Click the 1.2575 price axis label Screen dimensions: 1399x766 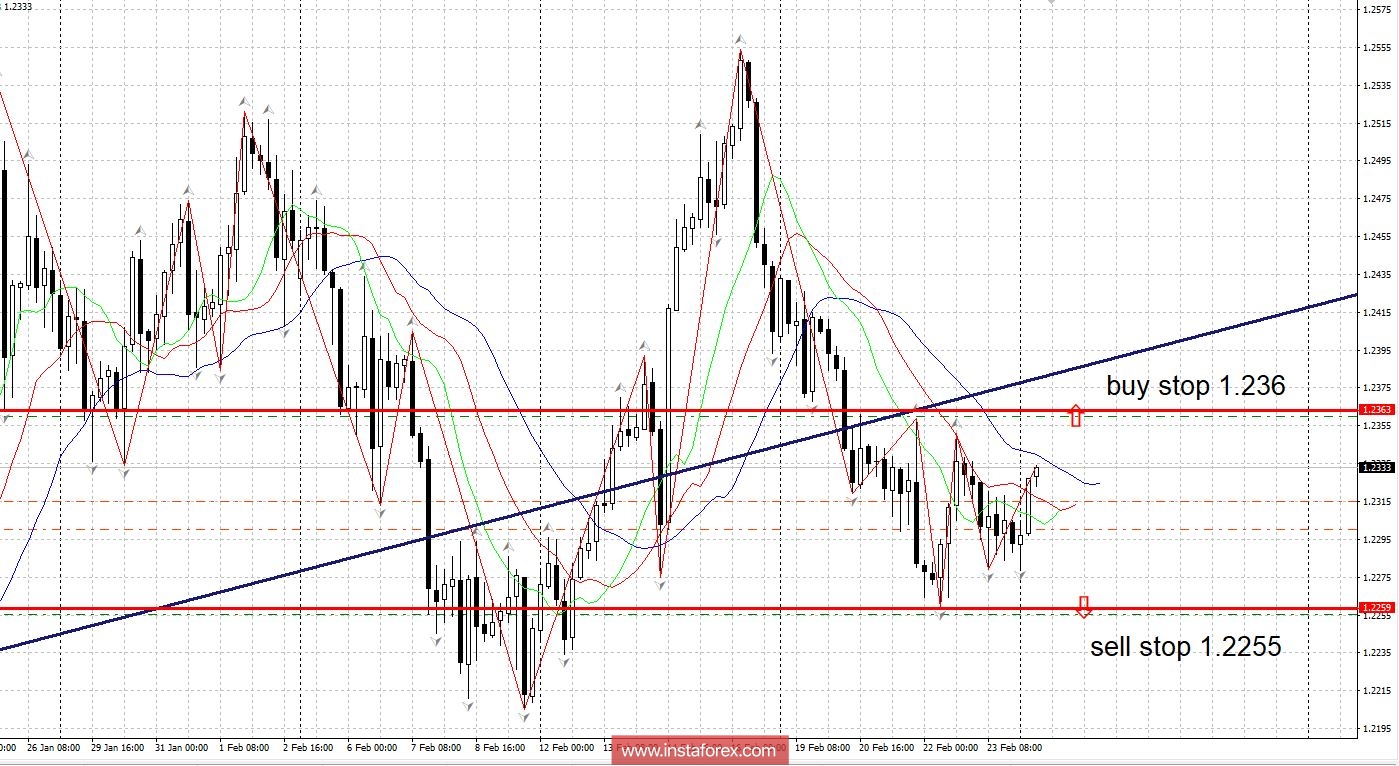1377,9
